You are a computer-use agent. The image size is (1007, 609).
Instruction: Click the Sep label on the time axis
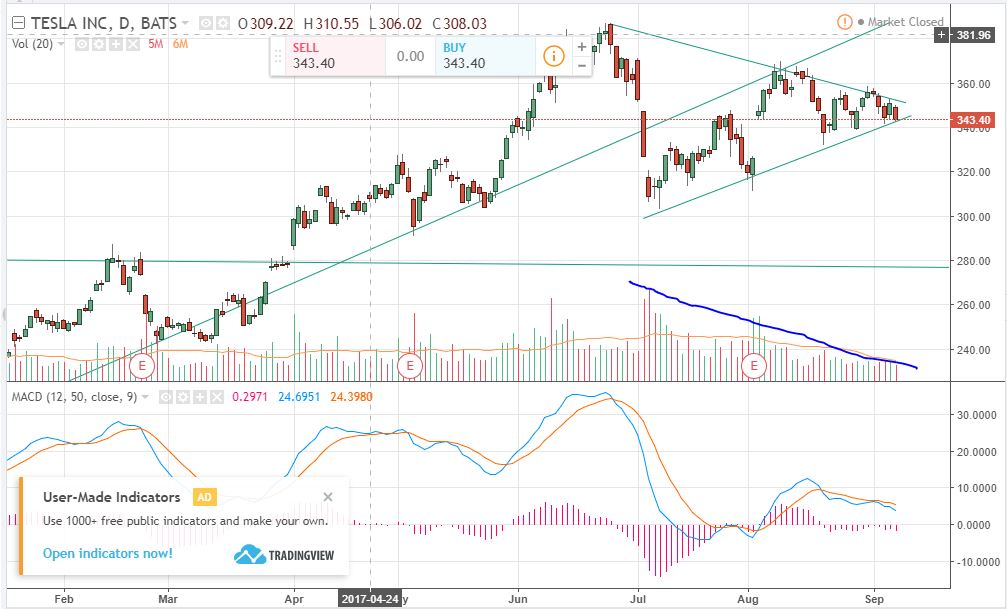click(874, 599)
